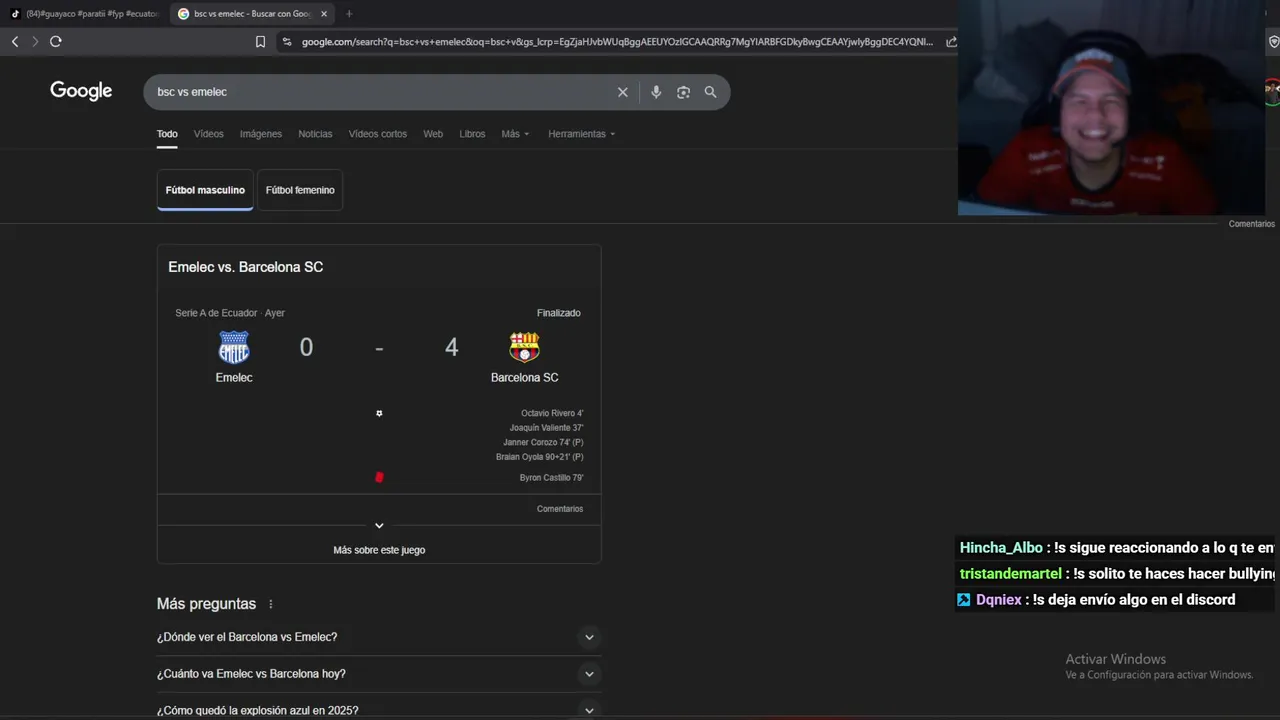Viewport: 1280px width, 720px height.
Task: Click the streamer webcam overlay
Action: coord(1111,108)
